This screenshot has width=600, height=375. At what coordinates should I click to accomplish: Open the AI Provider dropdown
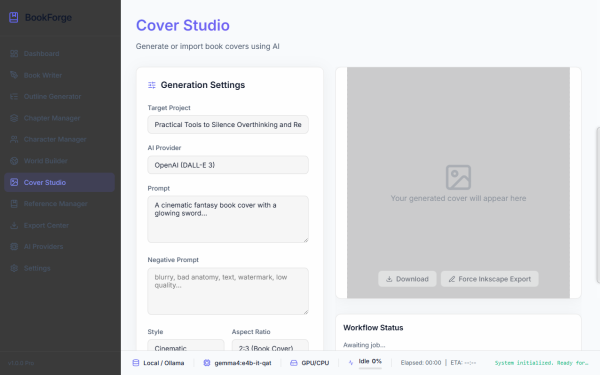click(x=228, y=165)
